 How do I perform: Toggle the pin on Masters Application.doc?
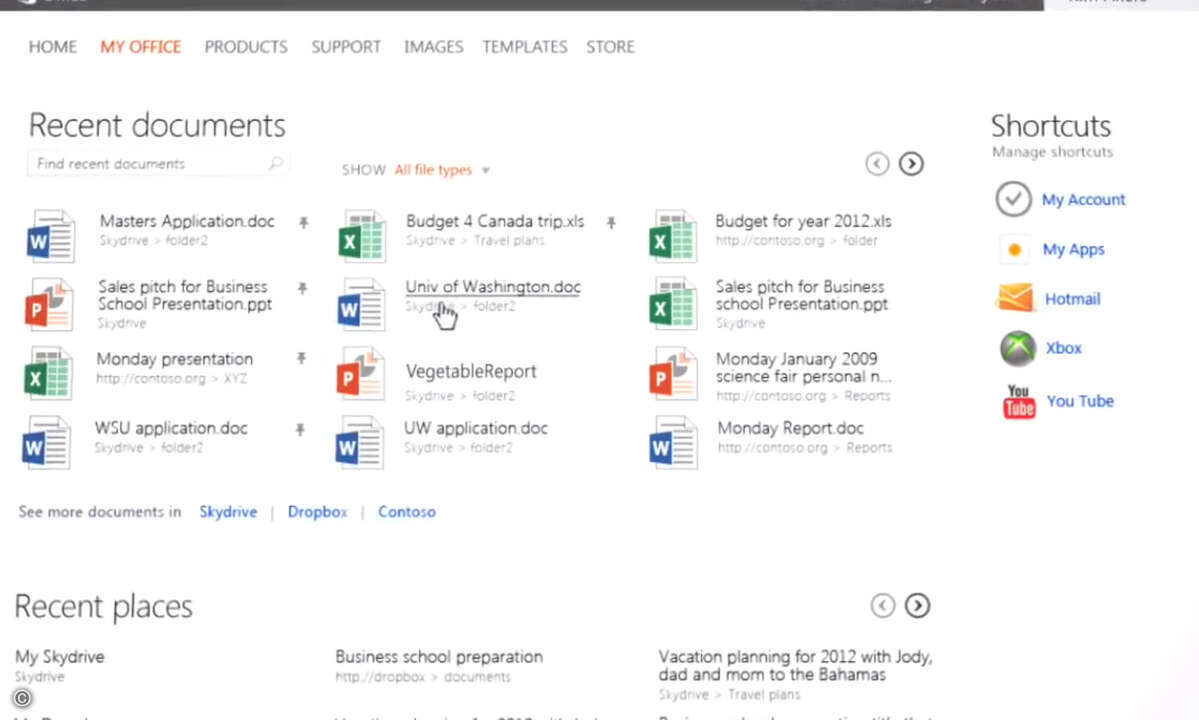[302, 224]
